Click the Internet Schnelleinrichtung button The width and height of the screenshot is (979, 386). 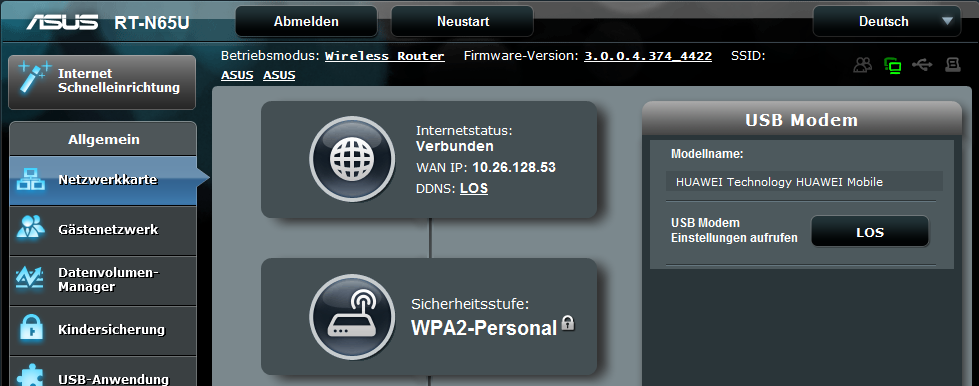(102, 82)
